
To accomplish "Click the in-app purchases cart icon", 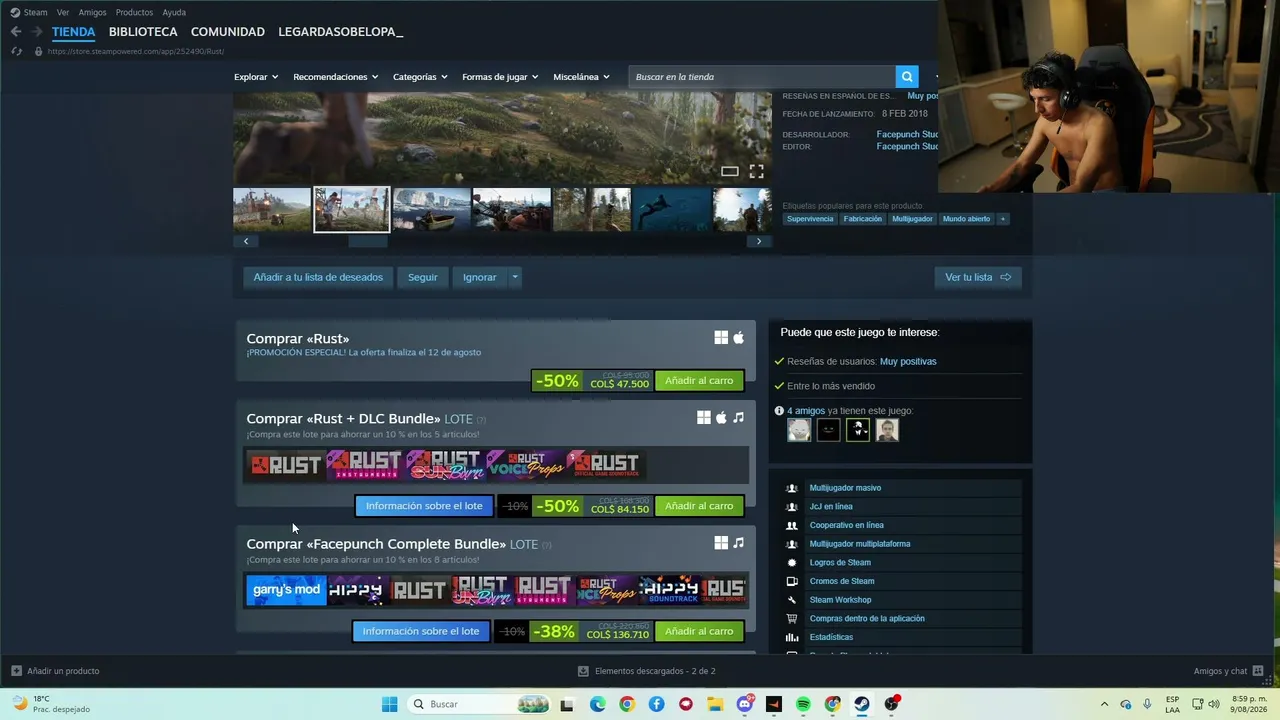I will [x=792, y=619].
